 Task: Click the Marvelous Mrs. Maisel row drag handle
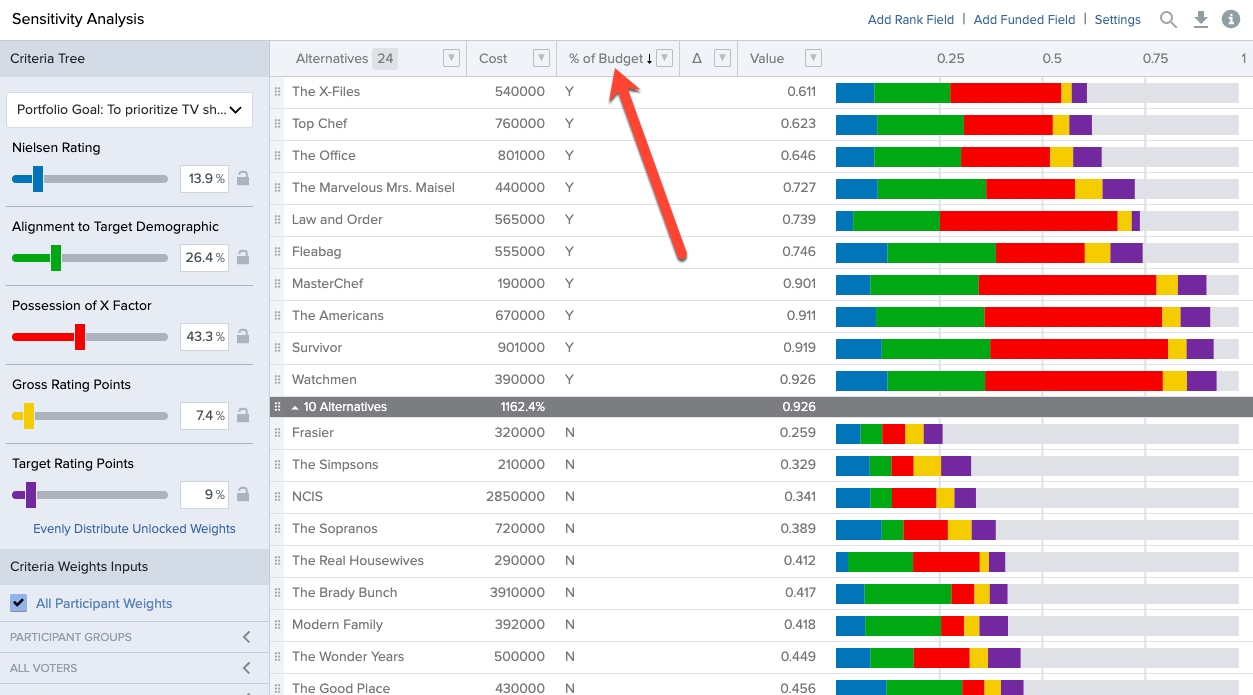click(277, 187)
